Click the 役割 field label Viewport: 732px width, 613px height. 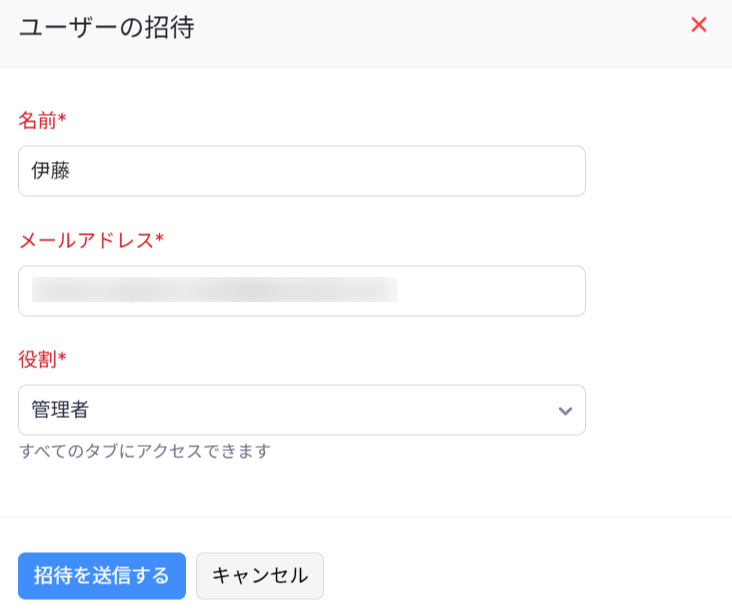coord(37,358)
